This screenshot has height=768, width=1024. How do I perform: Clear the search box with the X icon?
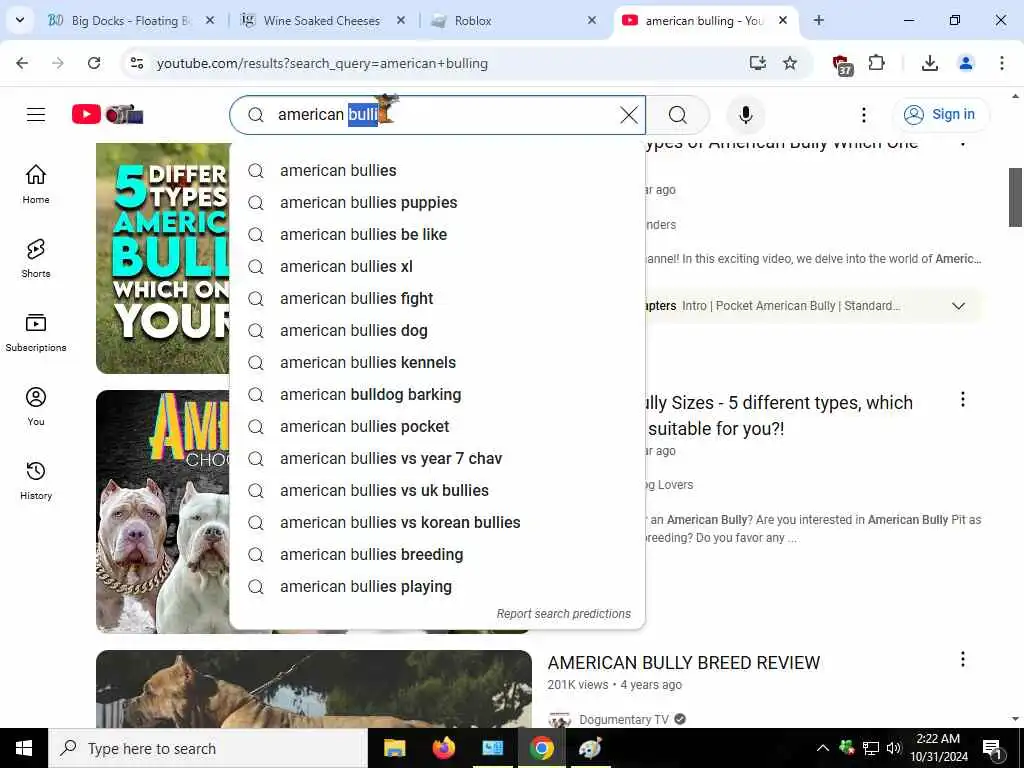coord(629,115)
